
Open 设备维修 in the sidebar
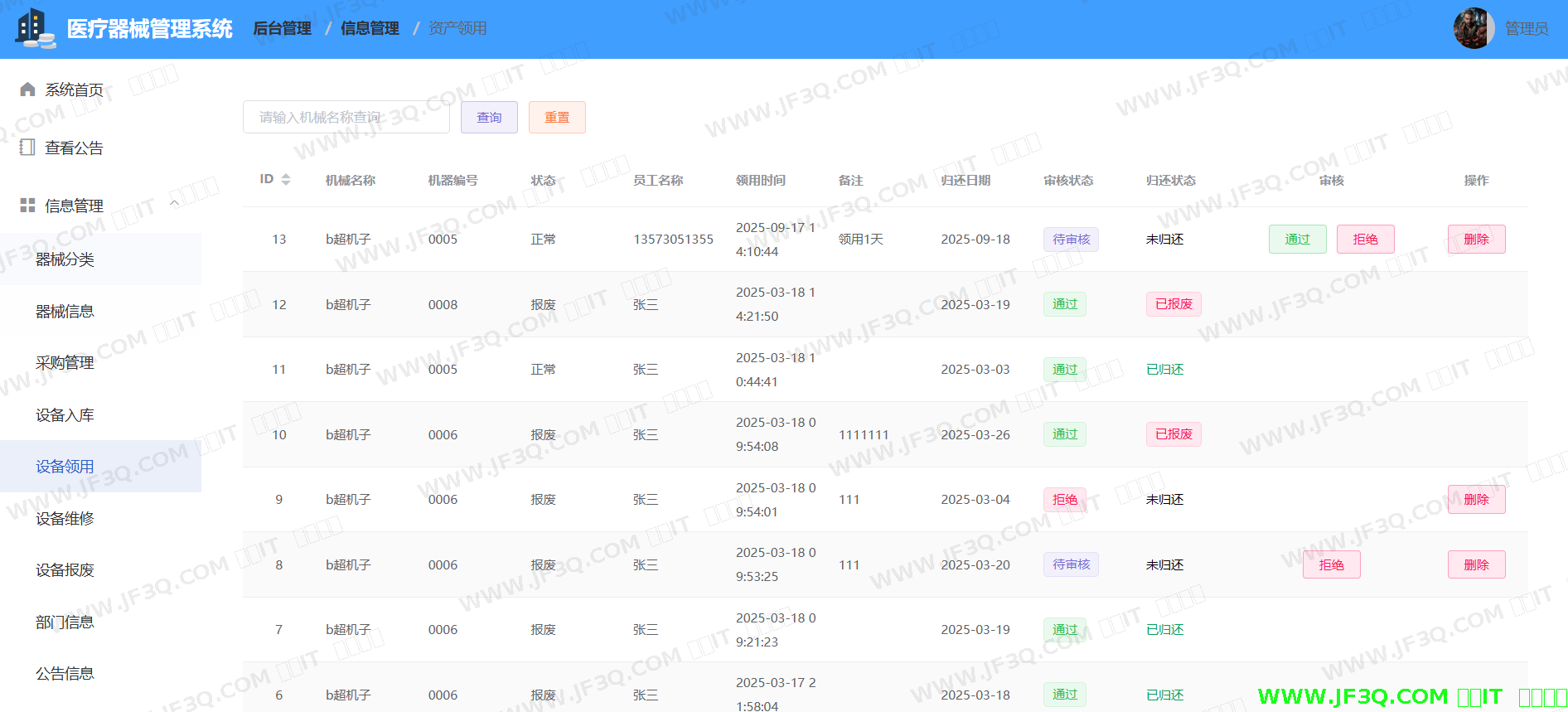point(65,519)
